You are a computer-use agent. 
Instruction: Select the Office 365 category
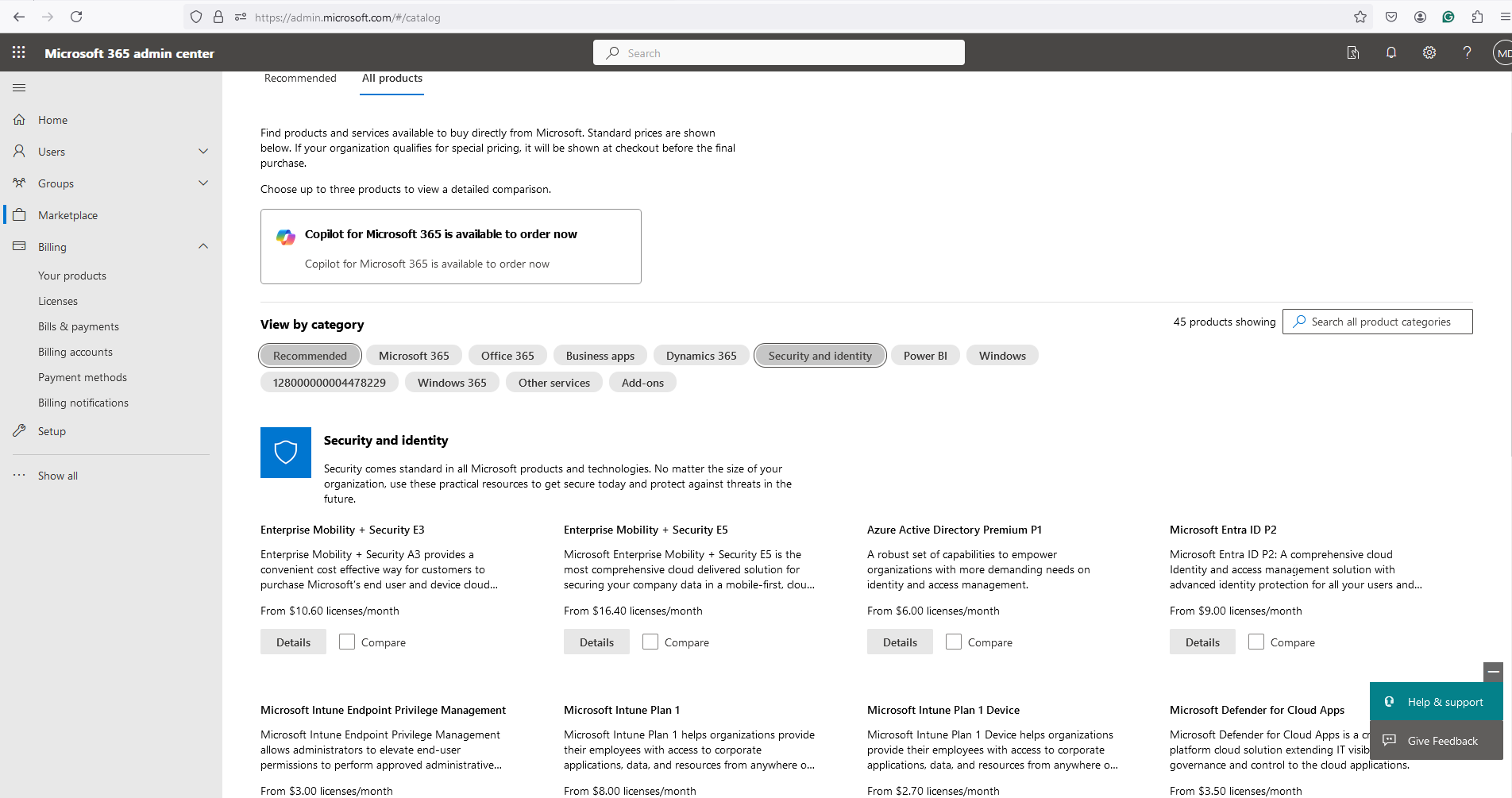507,356
